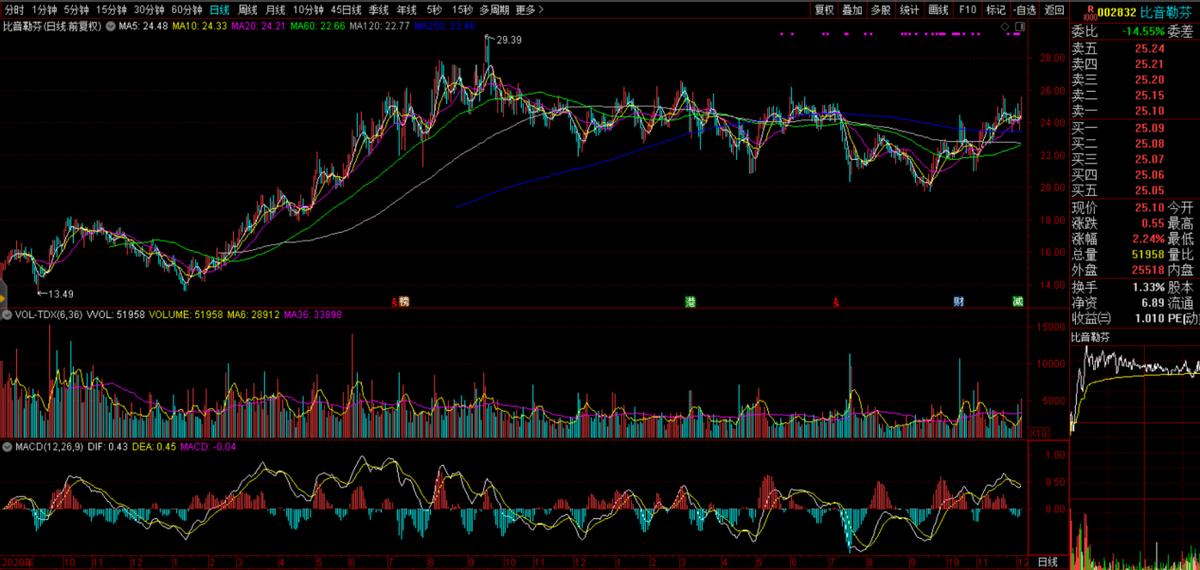Viewport: 1200px width, 570px height.
Task: Click the yellow lightbulb icon at left edge
Action: 4,297
